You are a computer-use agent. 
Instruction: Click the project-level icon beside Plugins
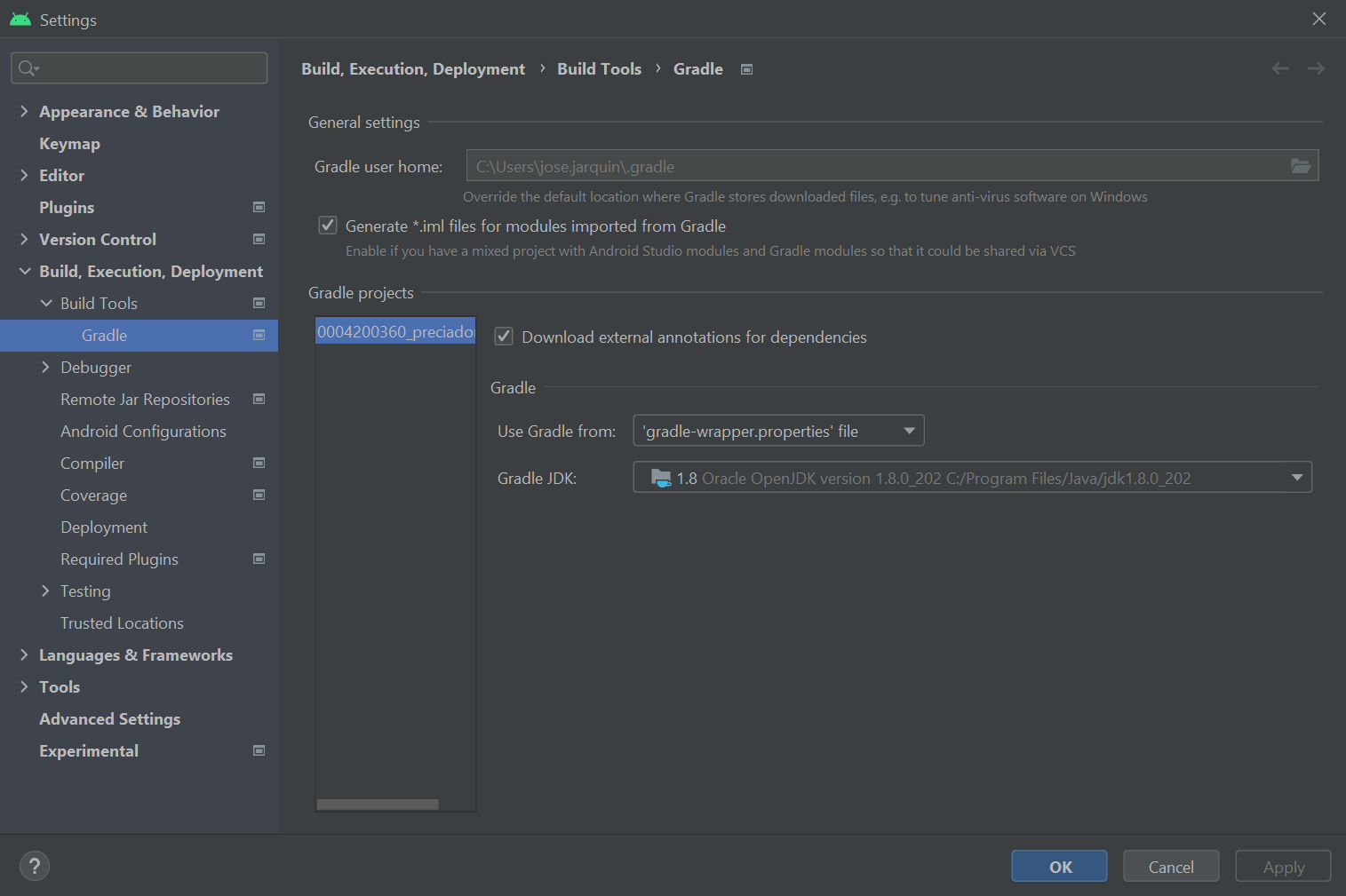point(259,207)
